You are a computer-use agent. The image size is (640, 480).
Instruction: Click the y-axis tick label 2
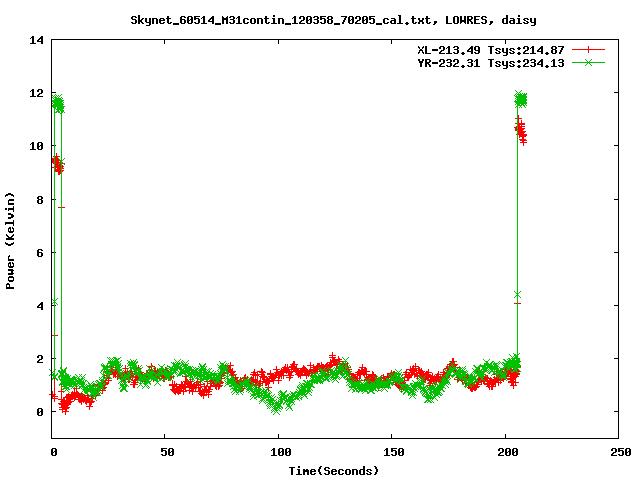point(40,359)
